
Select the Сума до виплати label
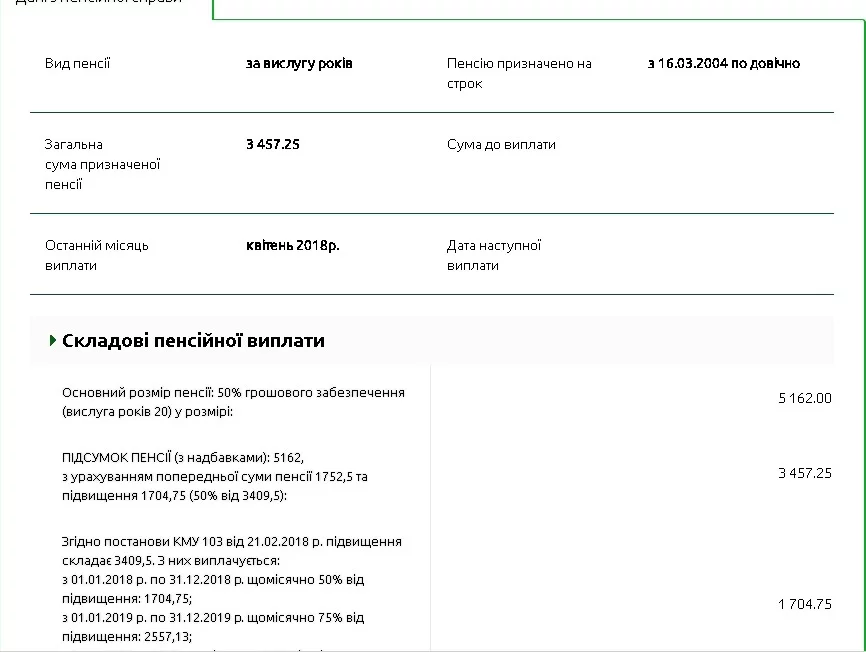pyautogui.click(x=501, y=145)
